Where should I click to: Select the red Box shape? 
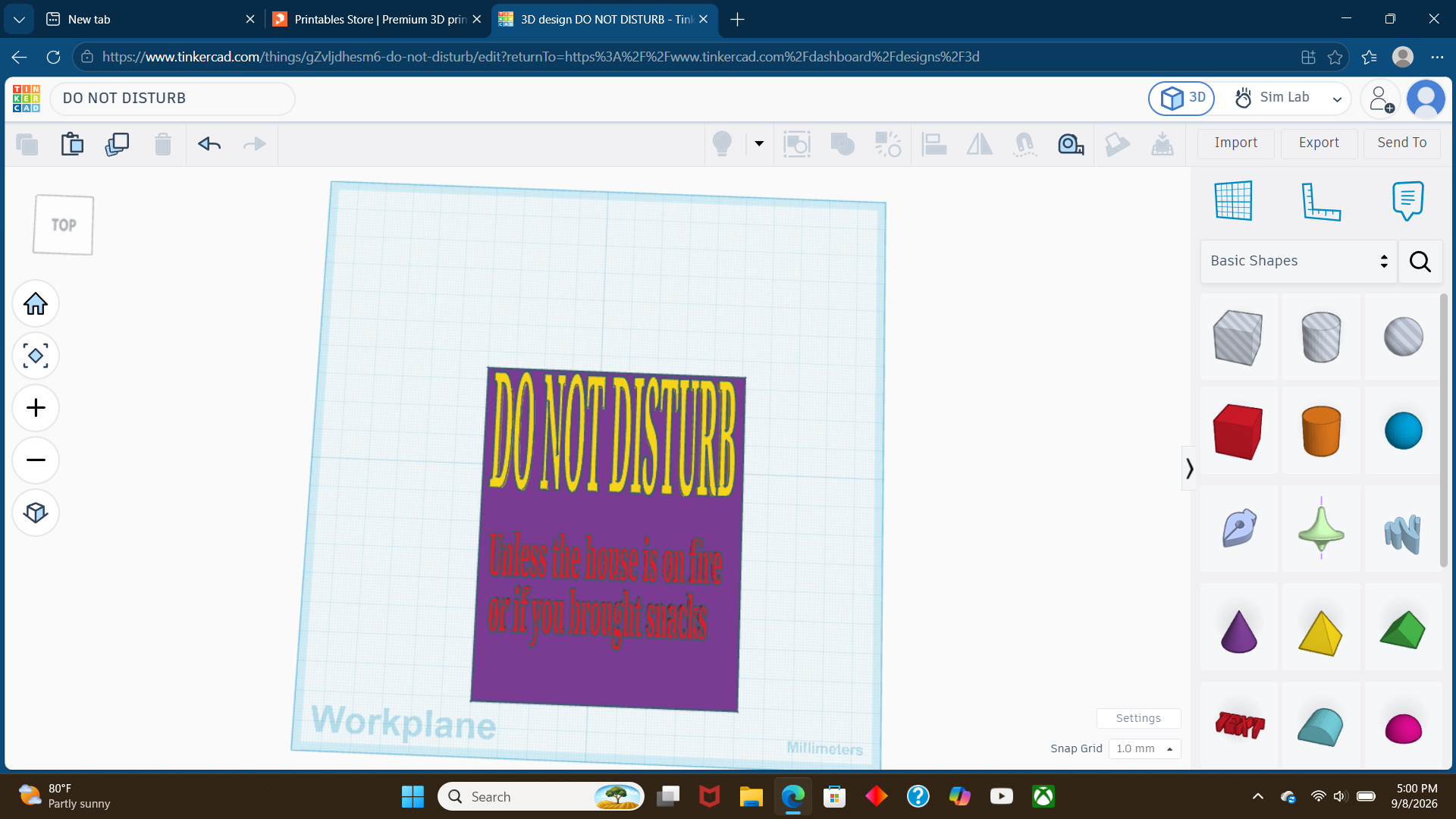click(1238, 431)
